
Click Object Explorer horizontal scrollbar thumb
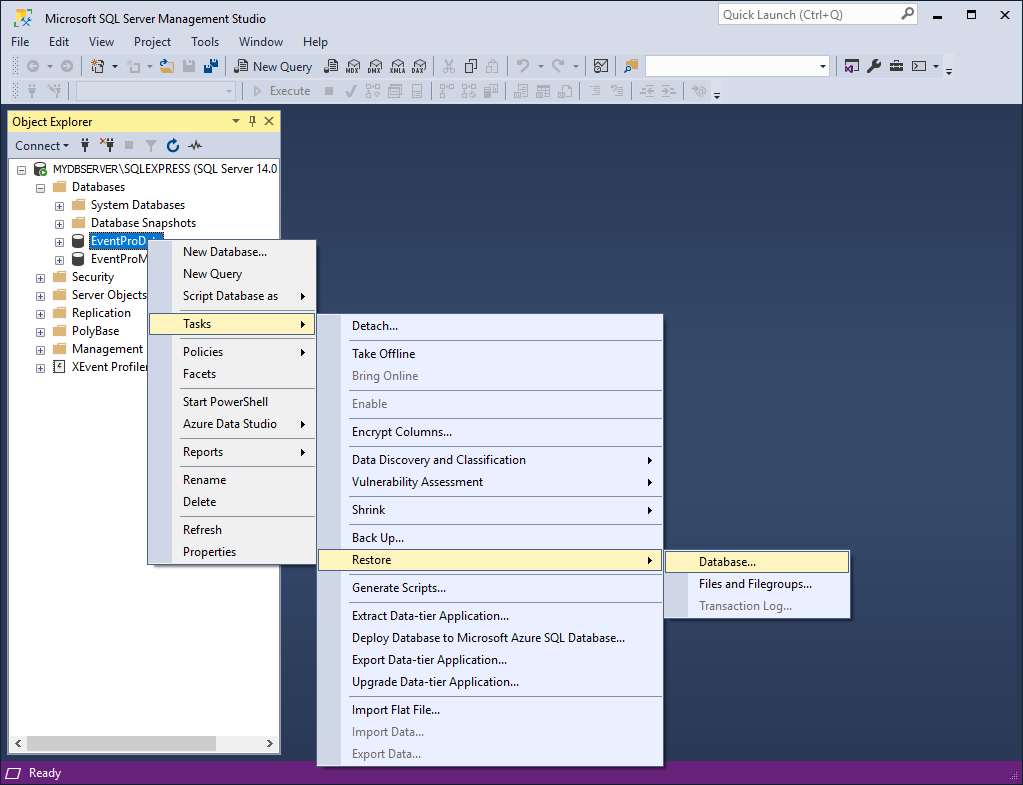[x=121, y=743]
